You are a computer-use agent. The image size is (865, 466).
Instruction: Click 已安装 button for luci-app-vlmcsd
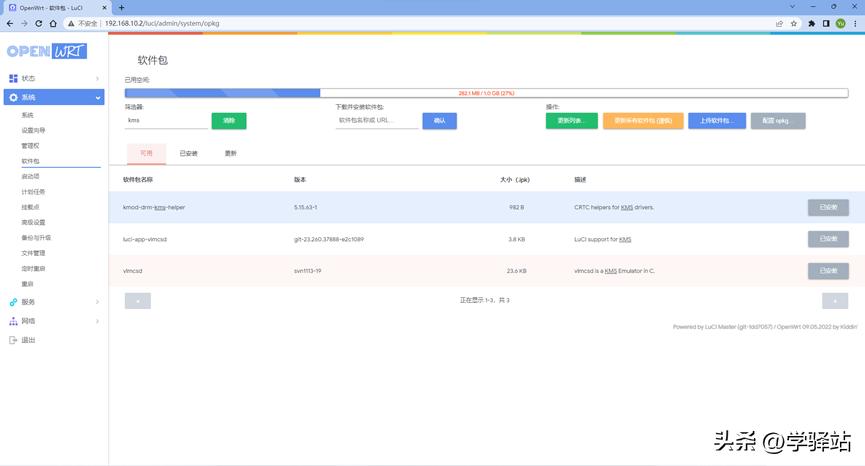point(828,239)
